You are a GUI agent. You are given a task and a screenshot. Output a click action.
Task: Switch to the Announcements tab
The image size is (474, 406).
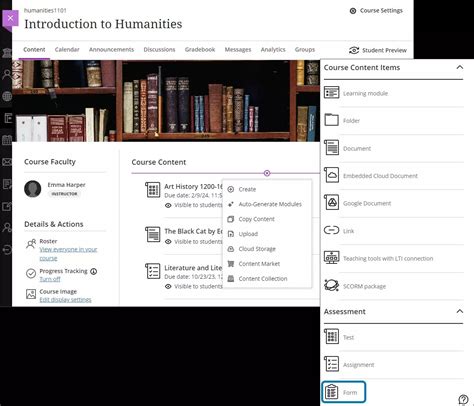tap(111, 50)
